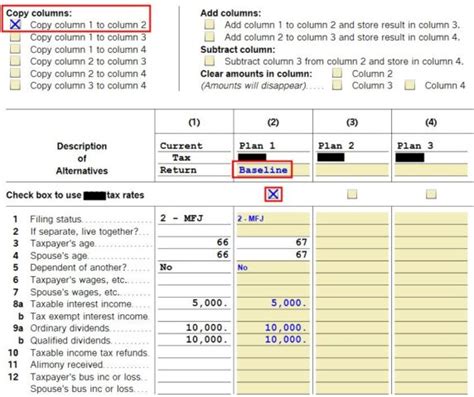This screenshot has width=474, height=397.
Task: Click Plan 1 qualified dividends 10,000 field
Action: 273,340
